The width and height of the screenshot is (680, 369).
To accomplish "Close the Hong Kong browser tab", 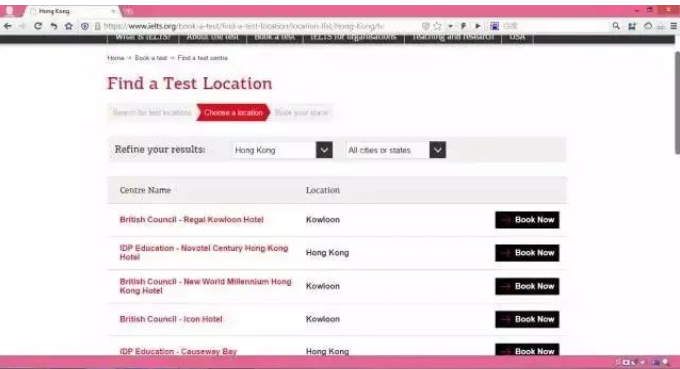I will tap(113, 11).
